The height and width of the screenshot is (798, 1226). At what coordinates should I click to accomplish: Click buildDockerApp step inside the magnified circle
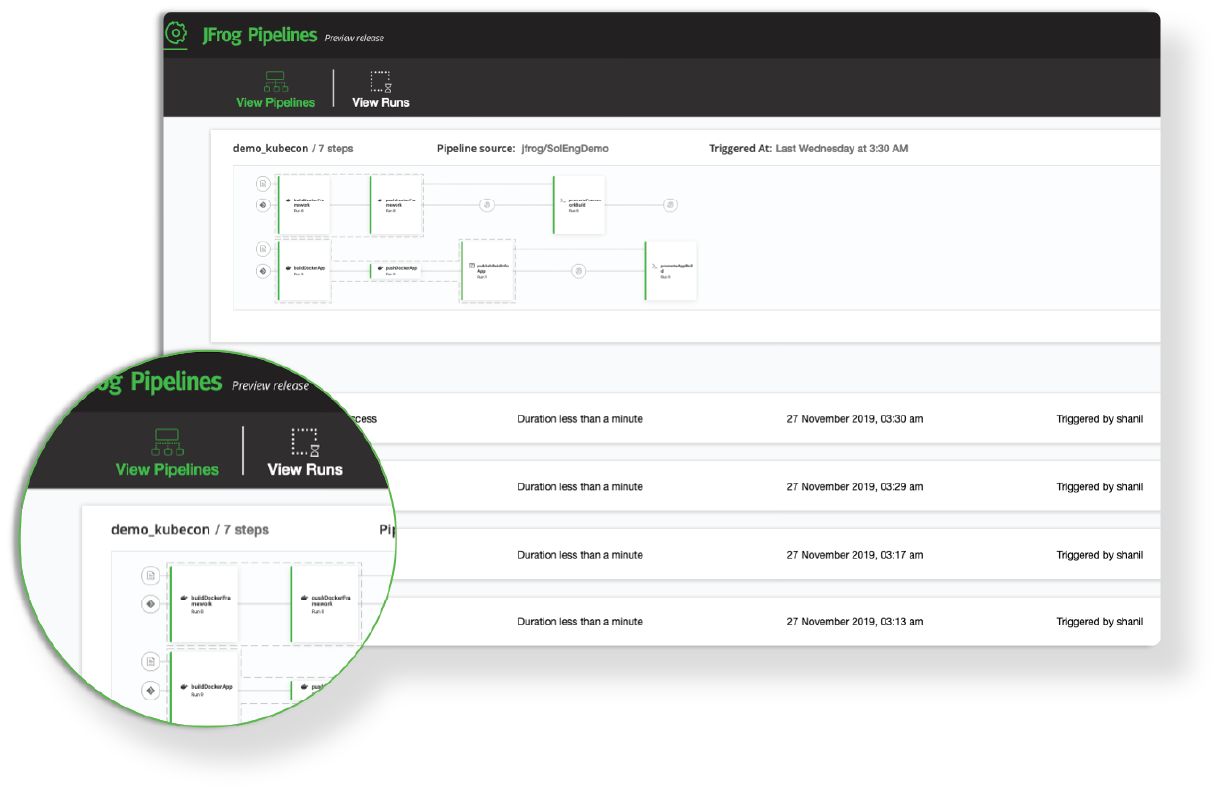205,688
